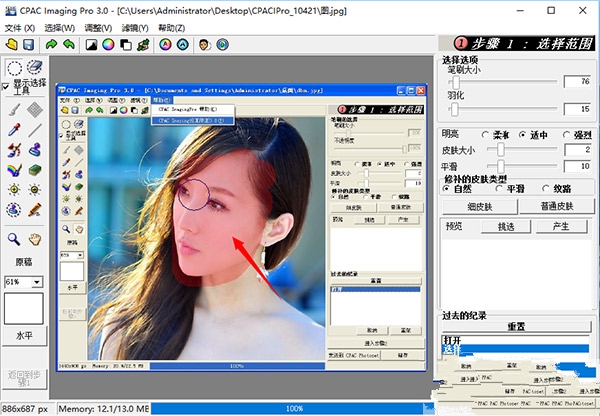This screenshot has height=416, width=600.
Task: Adjust the 羽化 feather slider handle
Action: [x=454, y=110]
